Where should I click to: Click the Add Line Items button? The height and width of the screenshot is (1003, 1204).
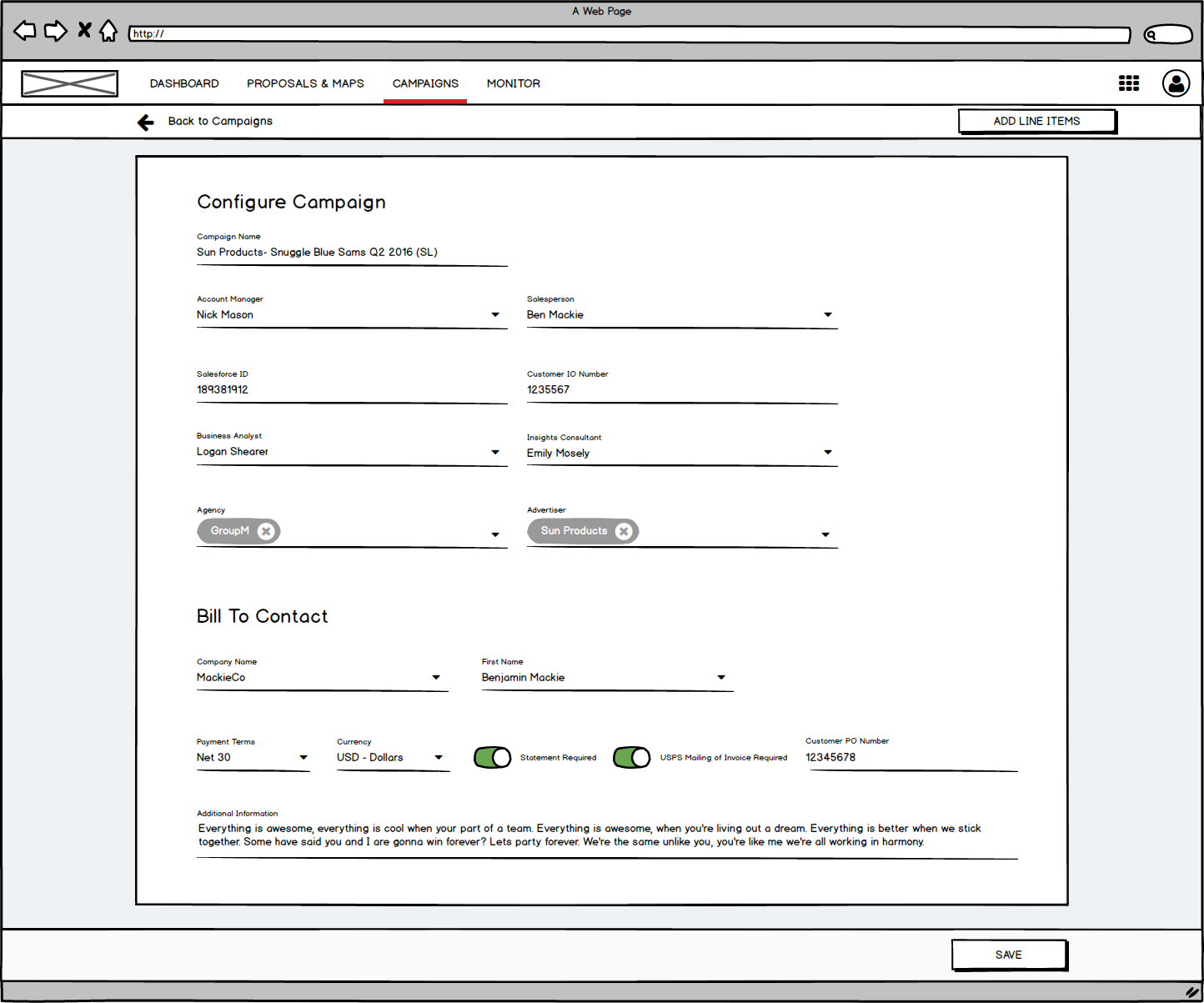(1036, 122)
